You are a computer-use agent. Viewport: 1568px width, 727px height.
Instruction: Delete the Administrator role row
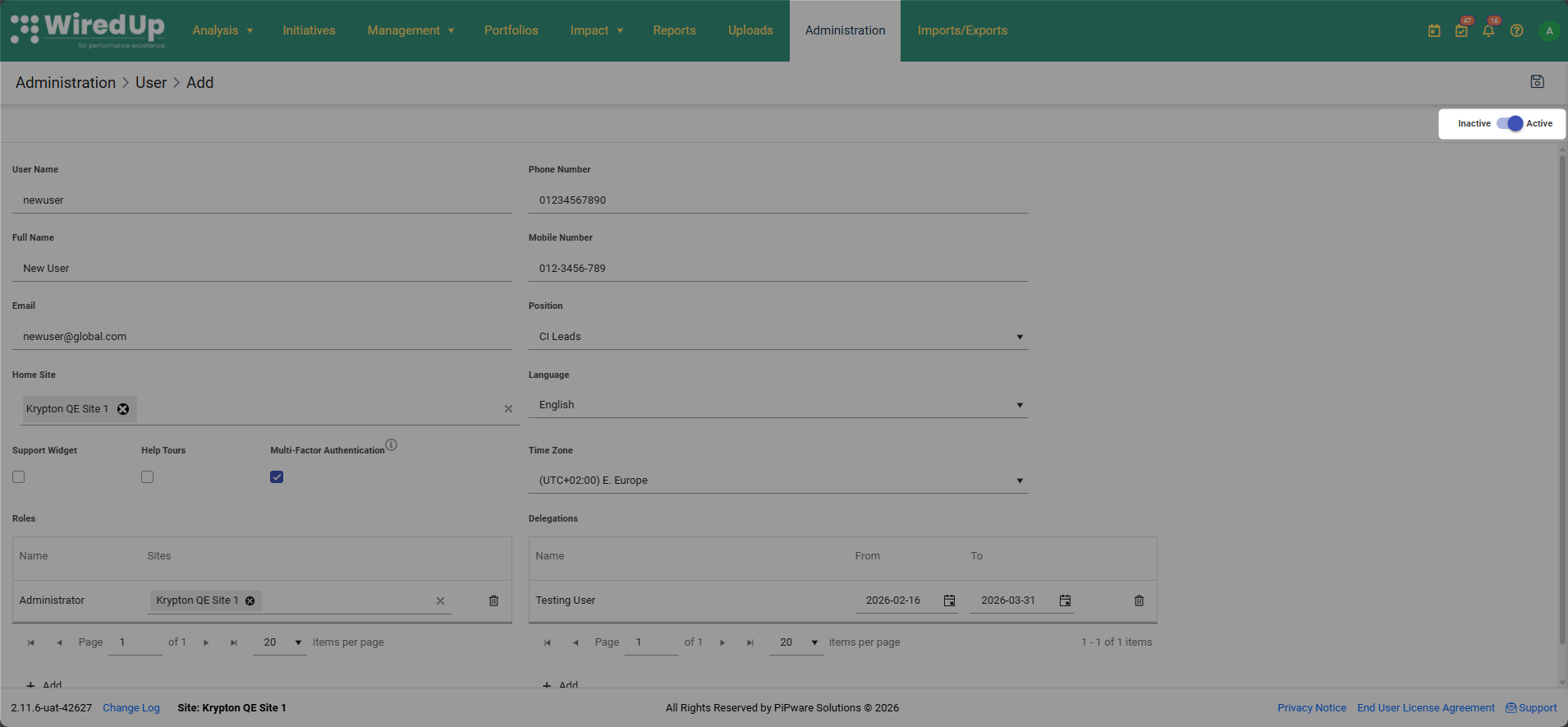click(493, 600)
